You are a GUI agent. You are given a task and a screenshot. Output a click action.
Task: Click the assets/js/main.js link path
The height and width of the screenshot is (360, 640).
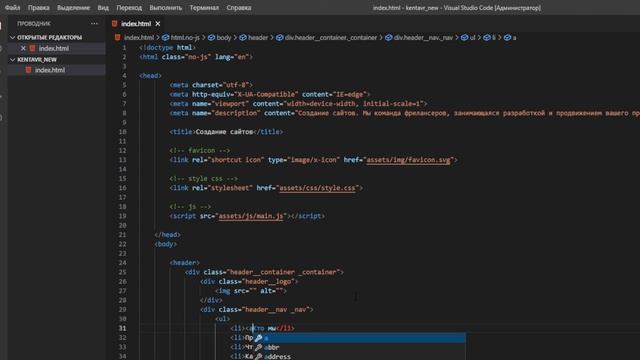coord(251,216)
